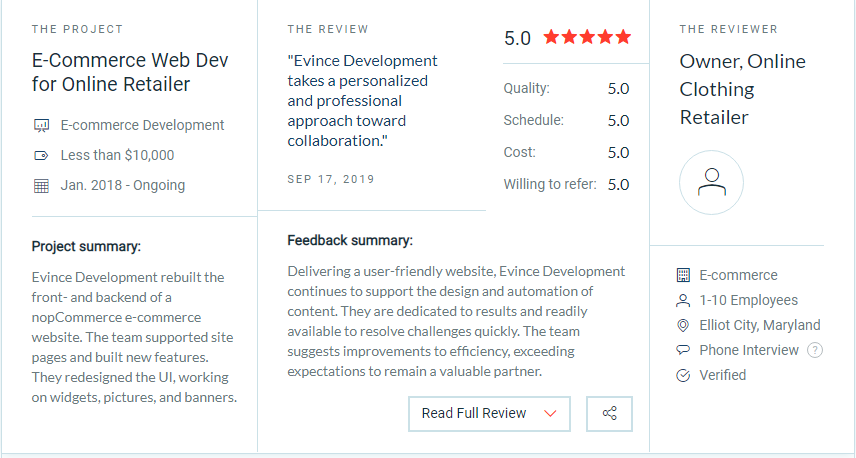Click the Willing to refer score row
856x458 pixels.
[566, 185]
